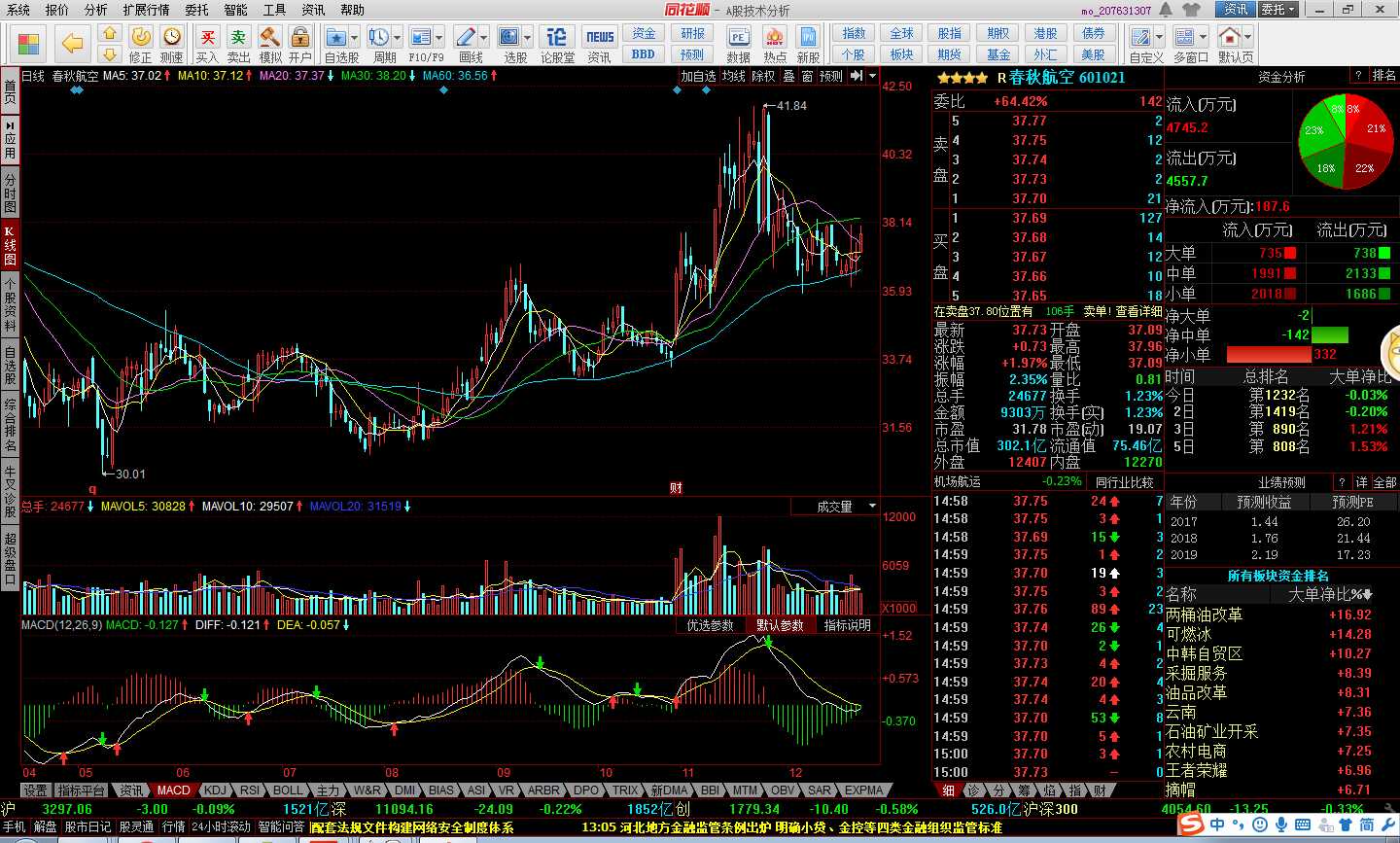The width and height of the screenshot is (1400, 843).
Task: Open the F10/F9 info icon
Action: 421,38
